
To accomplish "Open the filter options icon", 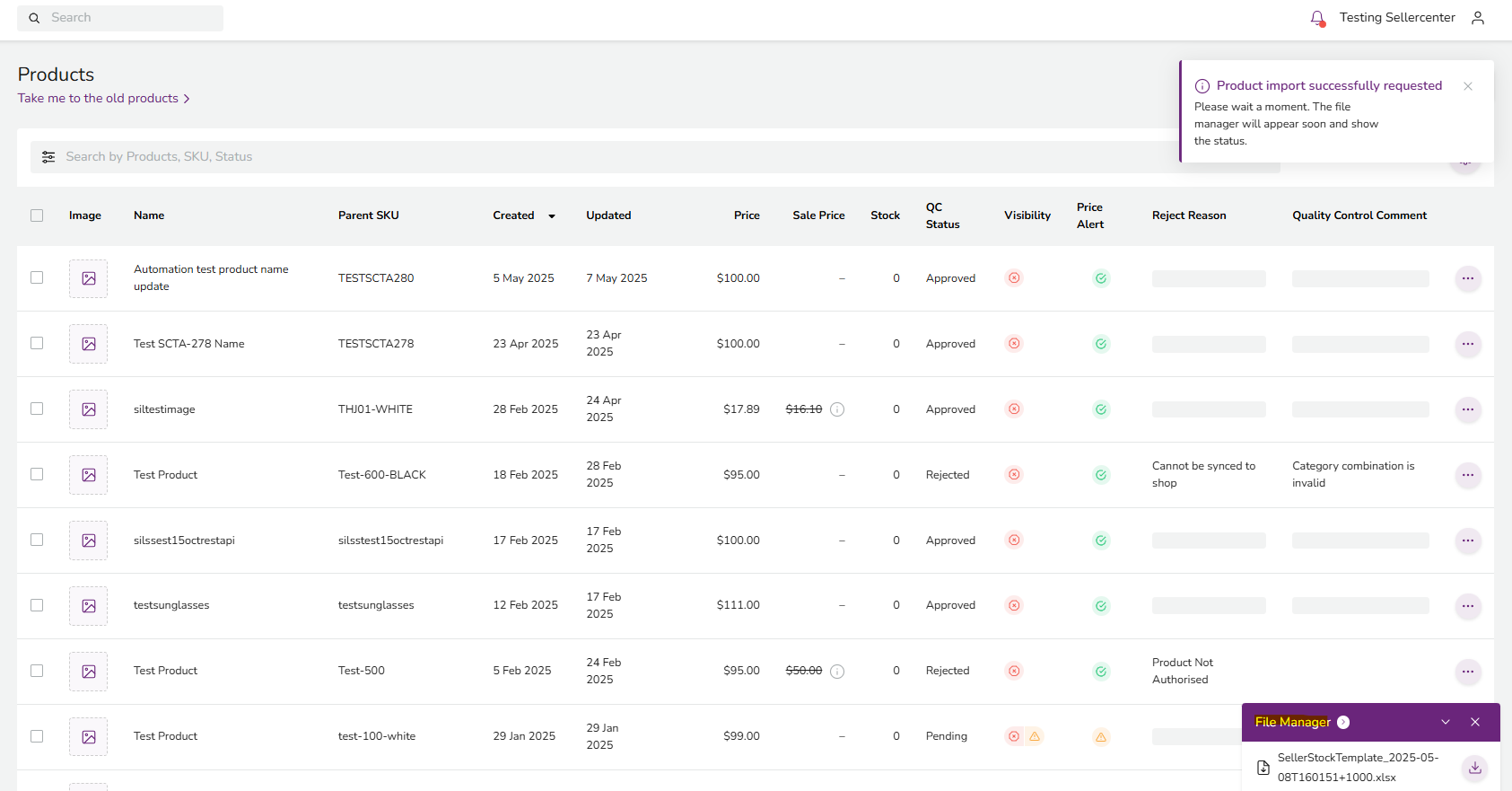I will click(x=48, y=157).
